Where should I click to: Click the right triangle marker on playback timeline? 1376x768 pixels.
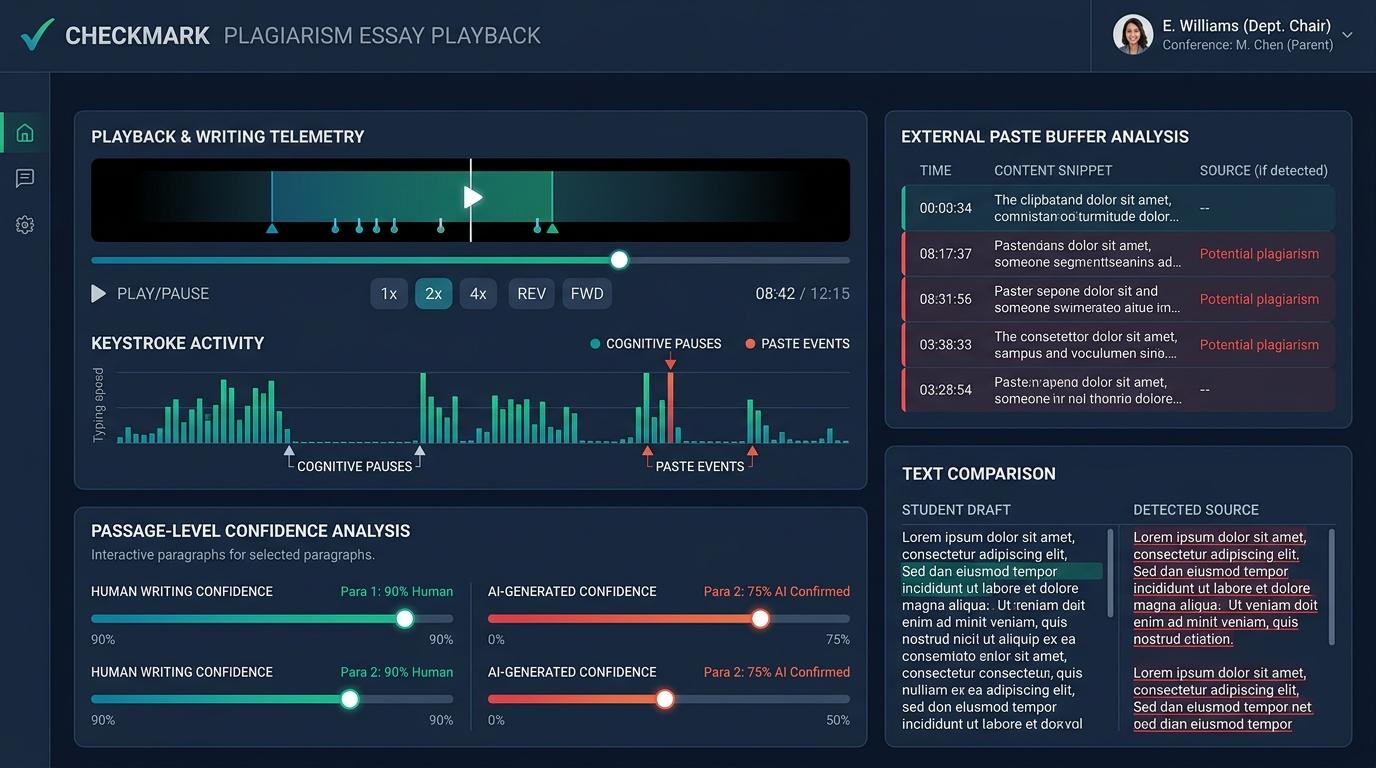552,228
